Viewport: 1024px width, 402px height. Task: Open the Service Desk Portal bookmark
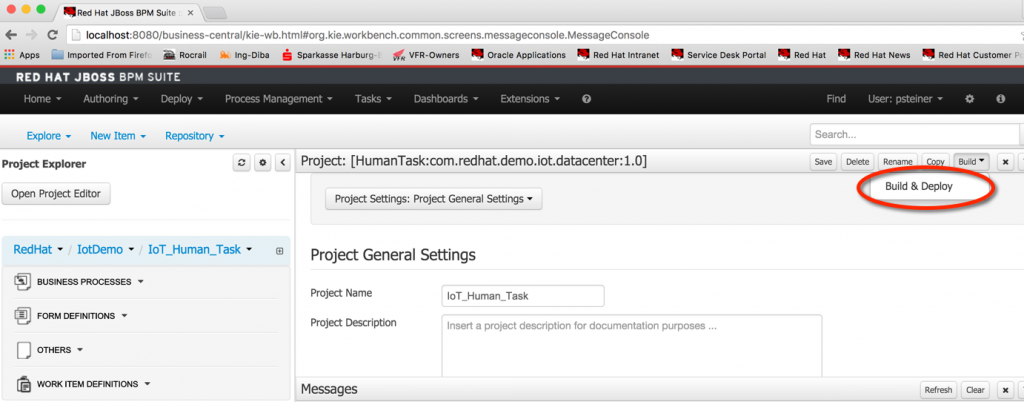coord(719,55)
